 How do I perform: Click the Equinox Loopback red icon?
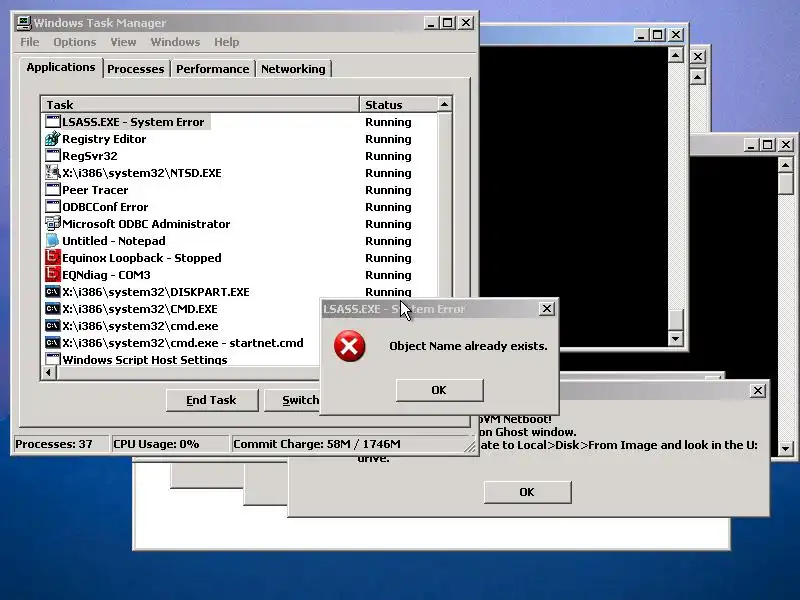click(x=53, y=257)
